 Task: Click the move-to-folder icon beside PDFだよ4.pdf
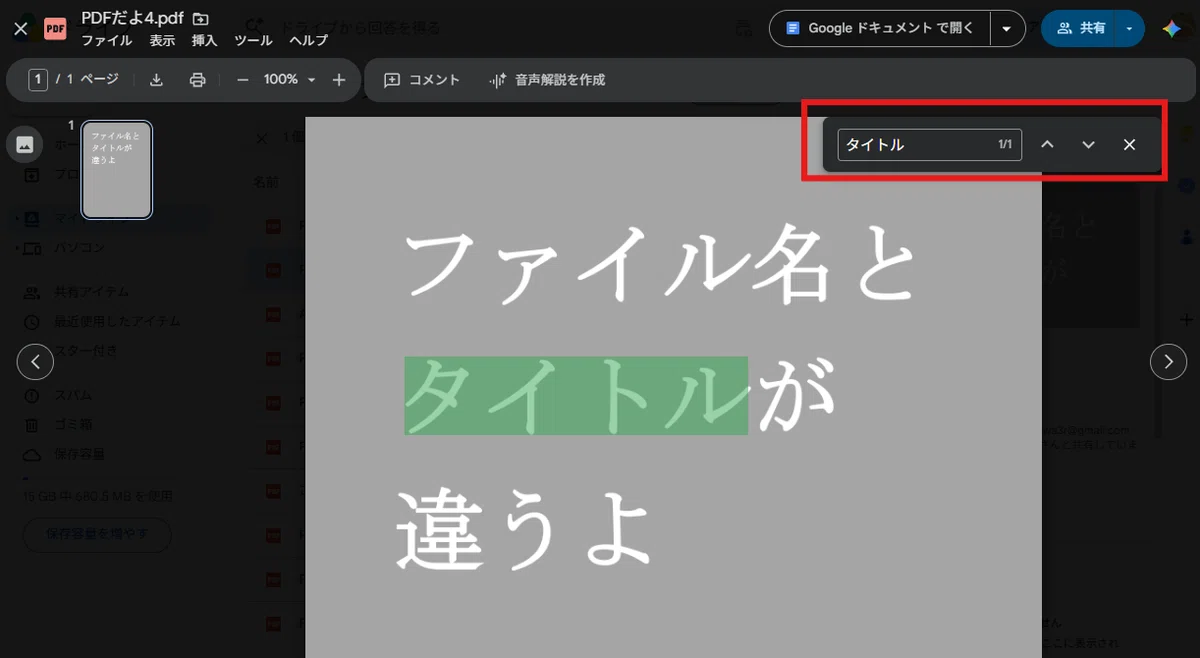(x=201, y=19)
